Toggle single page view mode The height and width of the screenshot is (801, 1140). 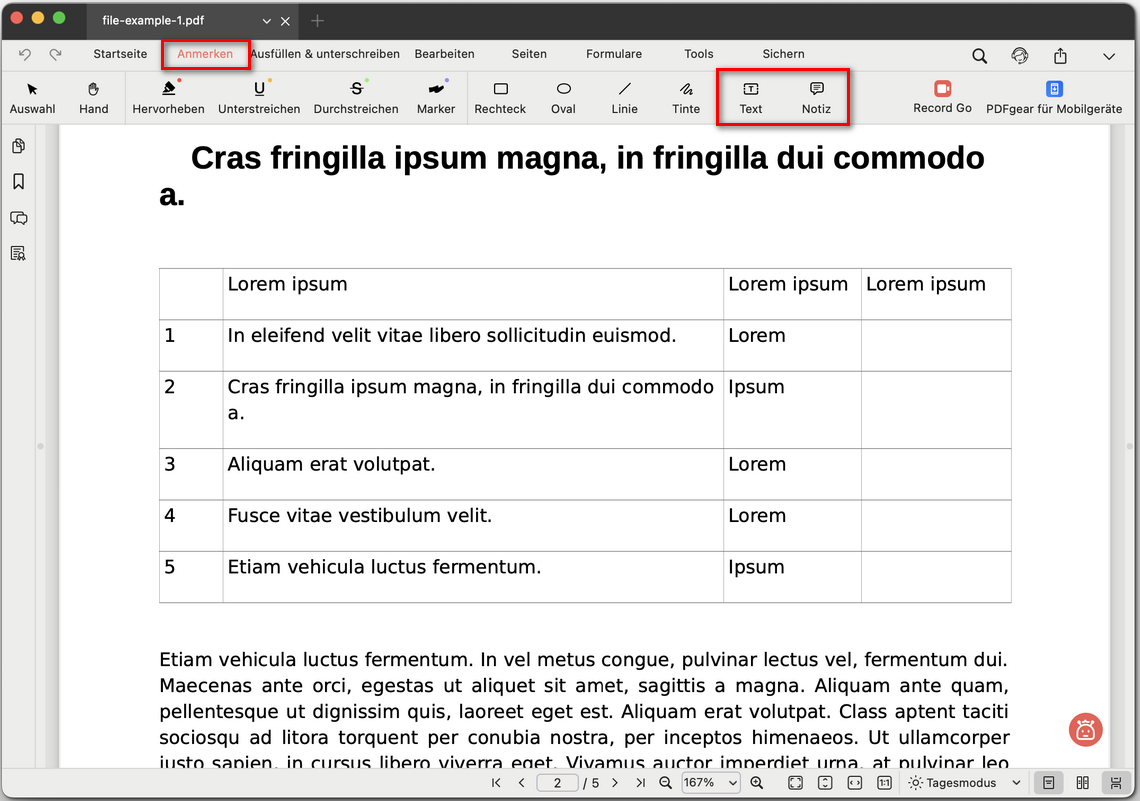1048,783
